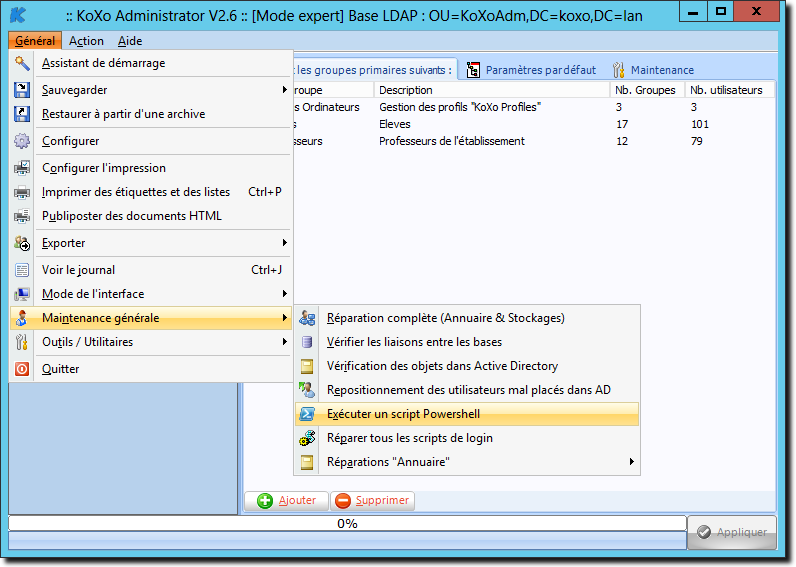Viewport: 796px width, 567px height.
Task: Click the value 17 in groups column
Action: click(622, 124)
